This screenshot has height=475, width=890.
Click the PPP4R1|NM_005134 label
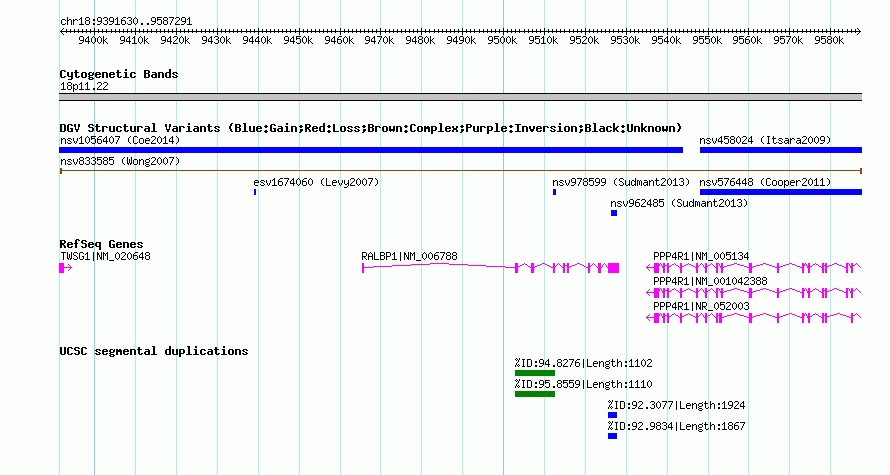[701, 257]
